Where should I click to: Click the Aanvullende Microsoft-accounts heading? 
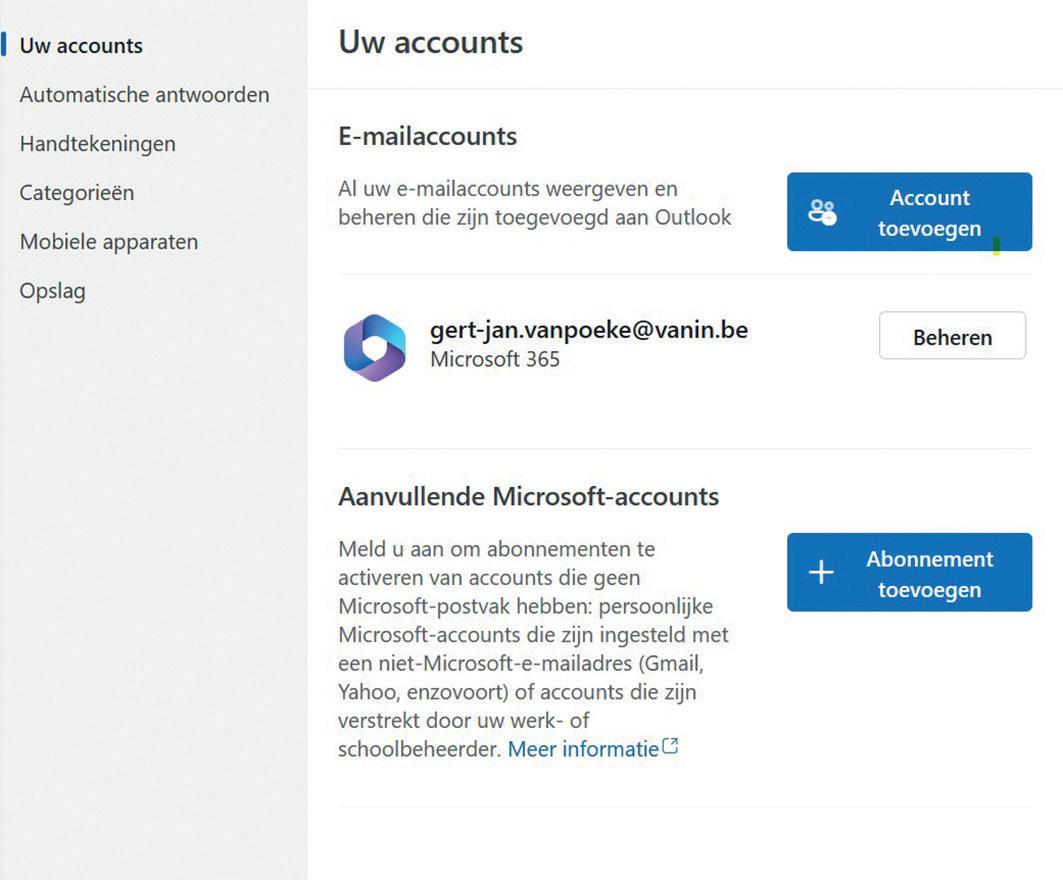click(528, 496)
